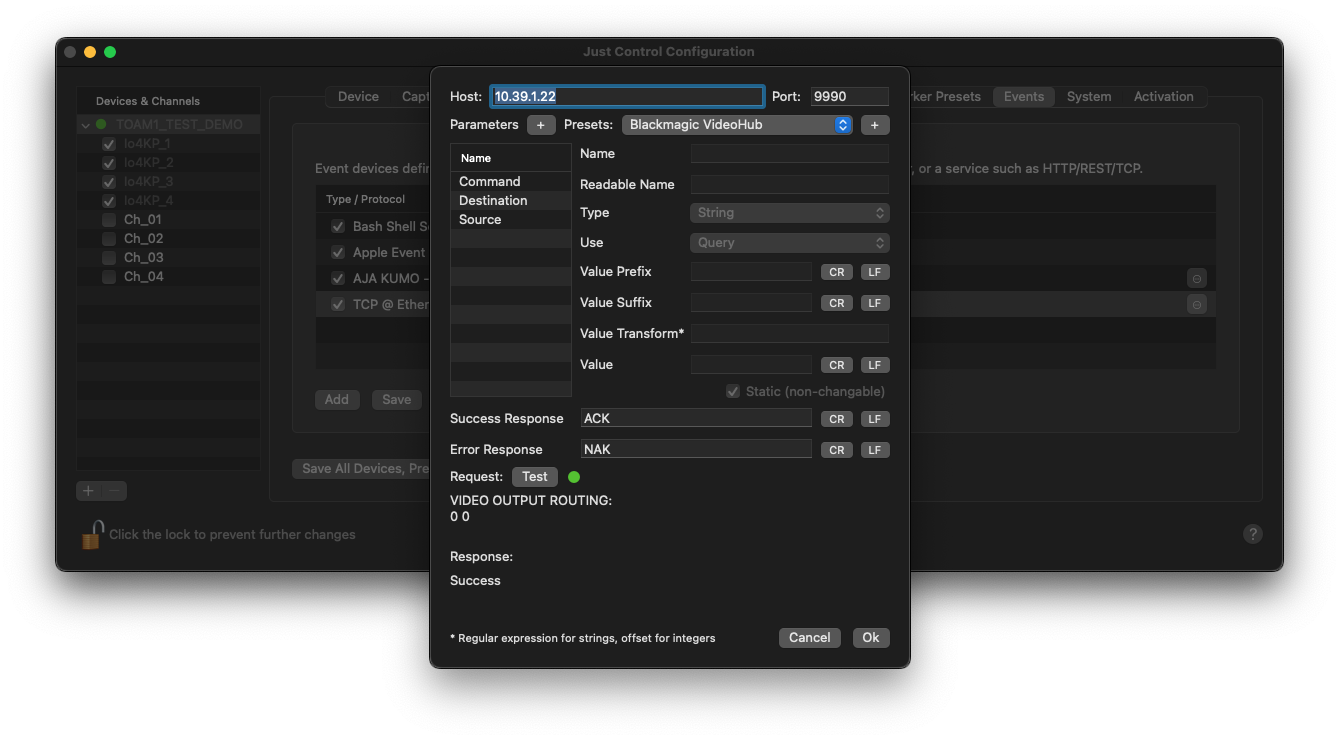Image resolution: width=1339 pixels, height=742 pixels.
Task: Click the Save button under event devices
Action: click(397, 400)
